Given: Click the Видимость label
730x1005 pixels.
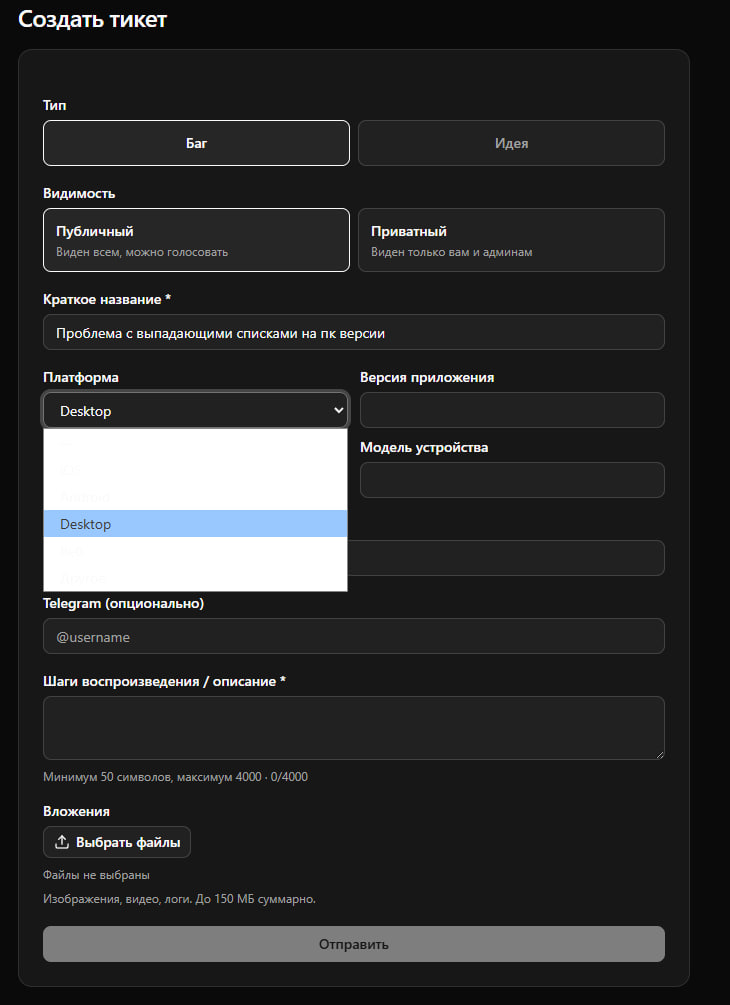Looking at the screenshot, I should click(x=79, y=193).
